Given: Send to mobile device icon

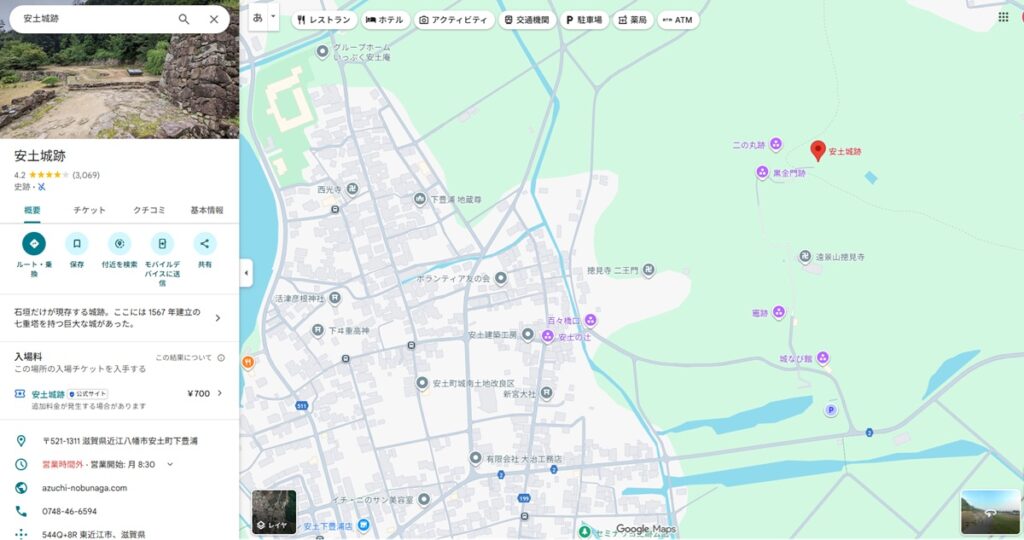Looking at the screenshot, I should tap(162, 243).
